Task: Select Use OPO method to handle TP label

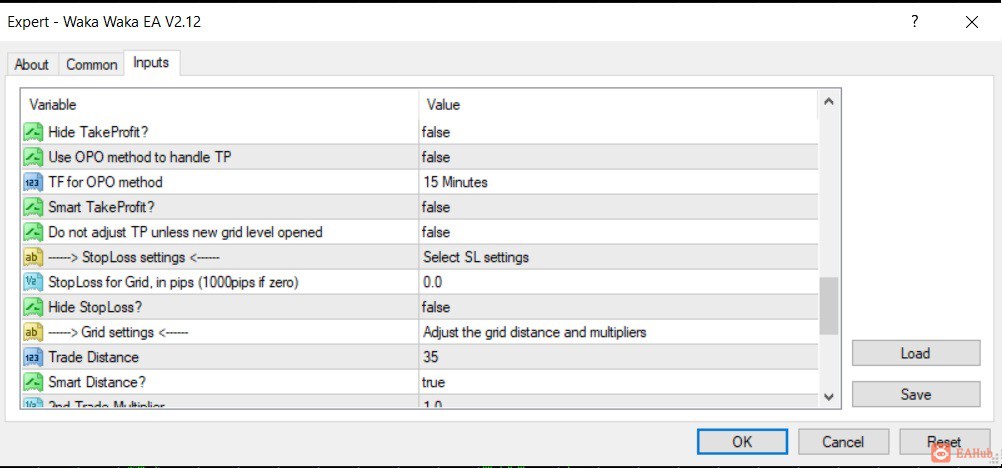Action: tap(140, 157)
